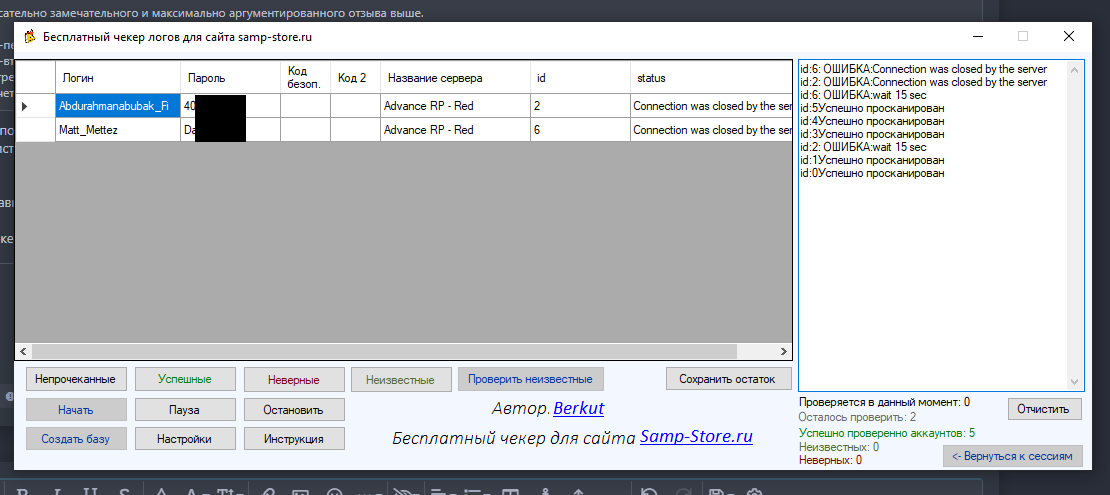This screenshot has width=1110, height=495.
Task: Click Код безоп. column header
Action: pyautogui.click(x=305, y=78)
